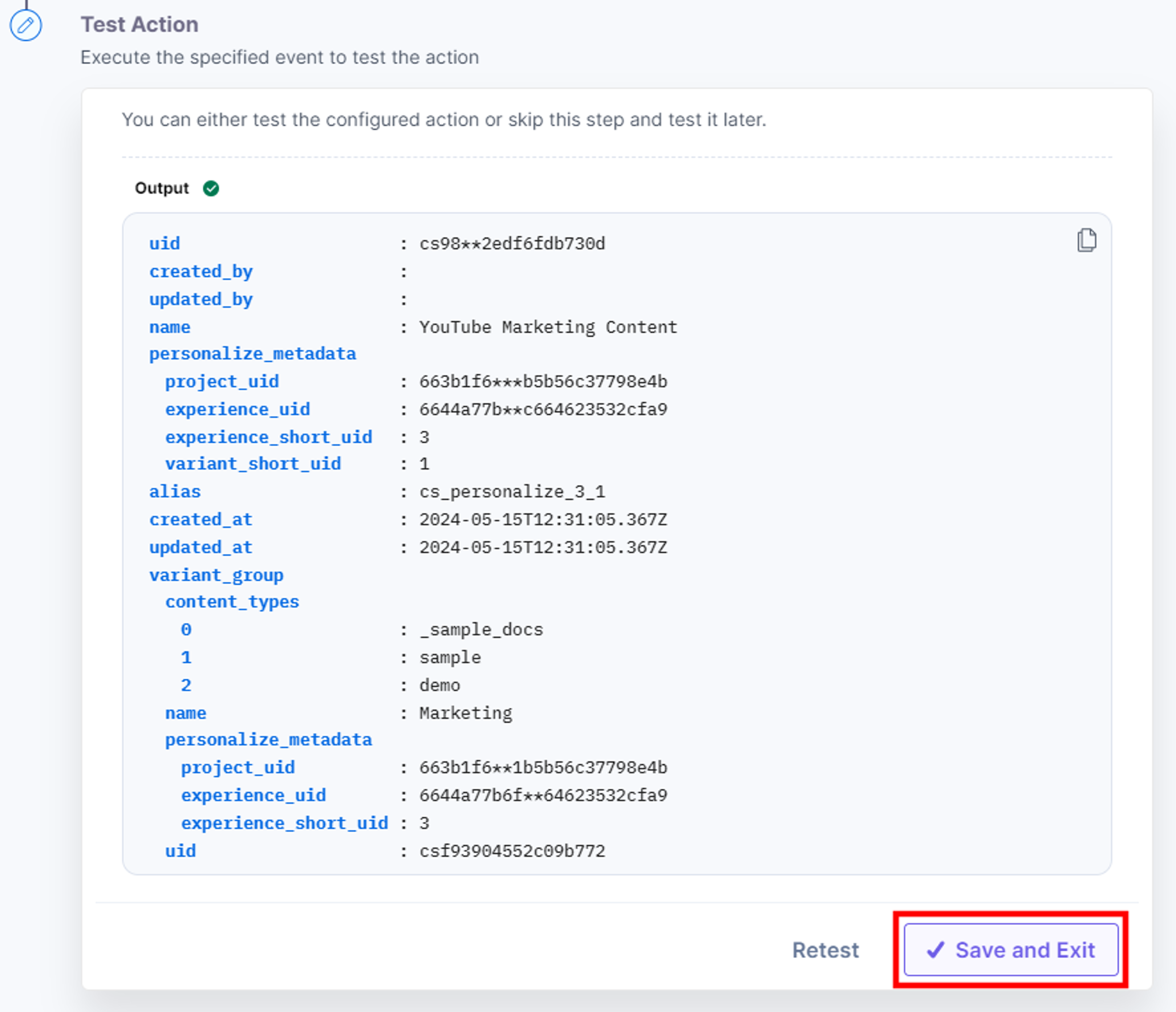The height and width of the screenshot is (1012, 1176).
Task: Click the updated_by key
Action: pyautogui.click(x=201, y=299)
